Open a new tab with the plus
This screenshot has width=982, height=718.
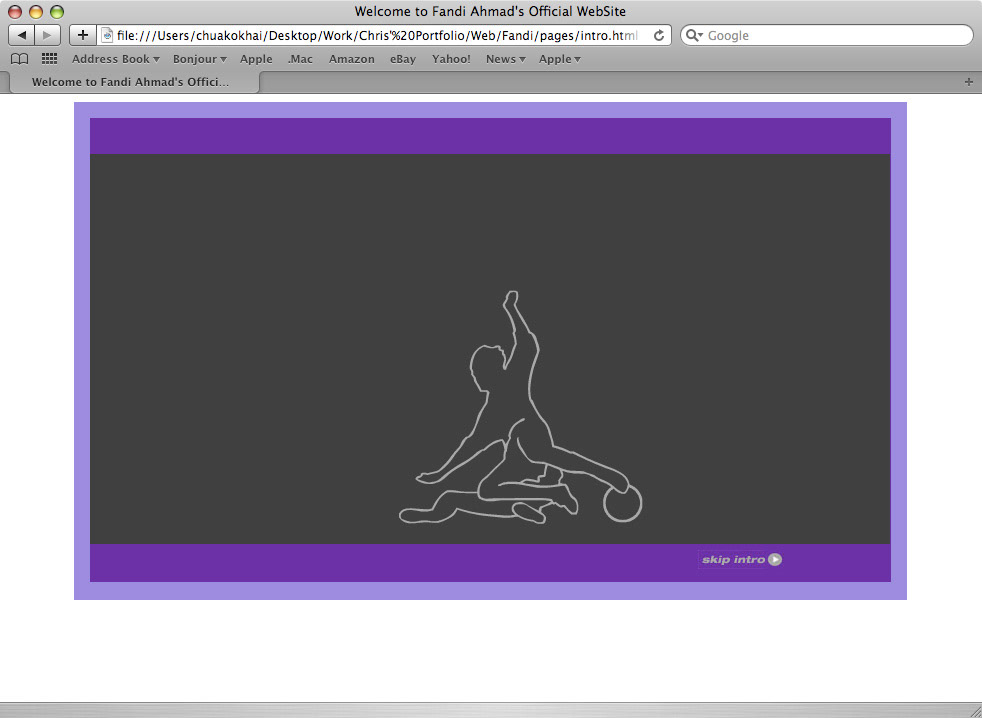(x=969, y=82)
